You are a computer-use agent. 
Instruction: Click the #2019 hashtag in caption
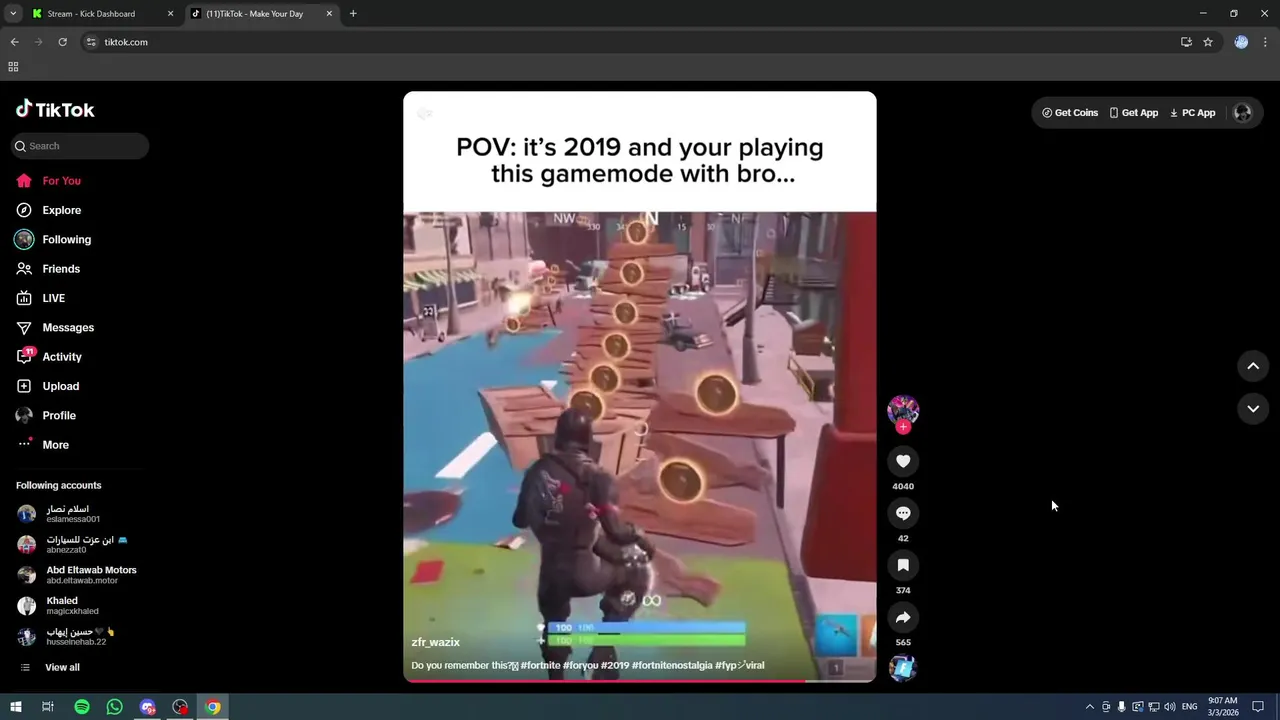(x=615, y=665)
